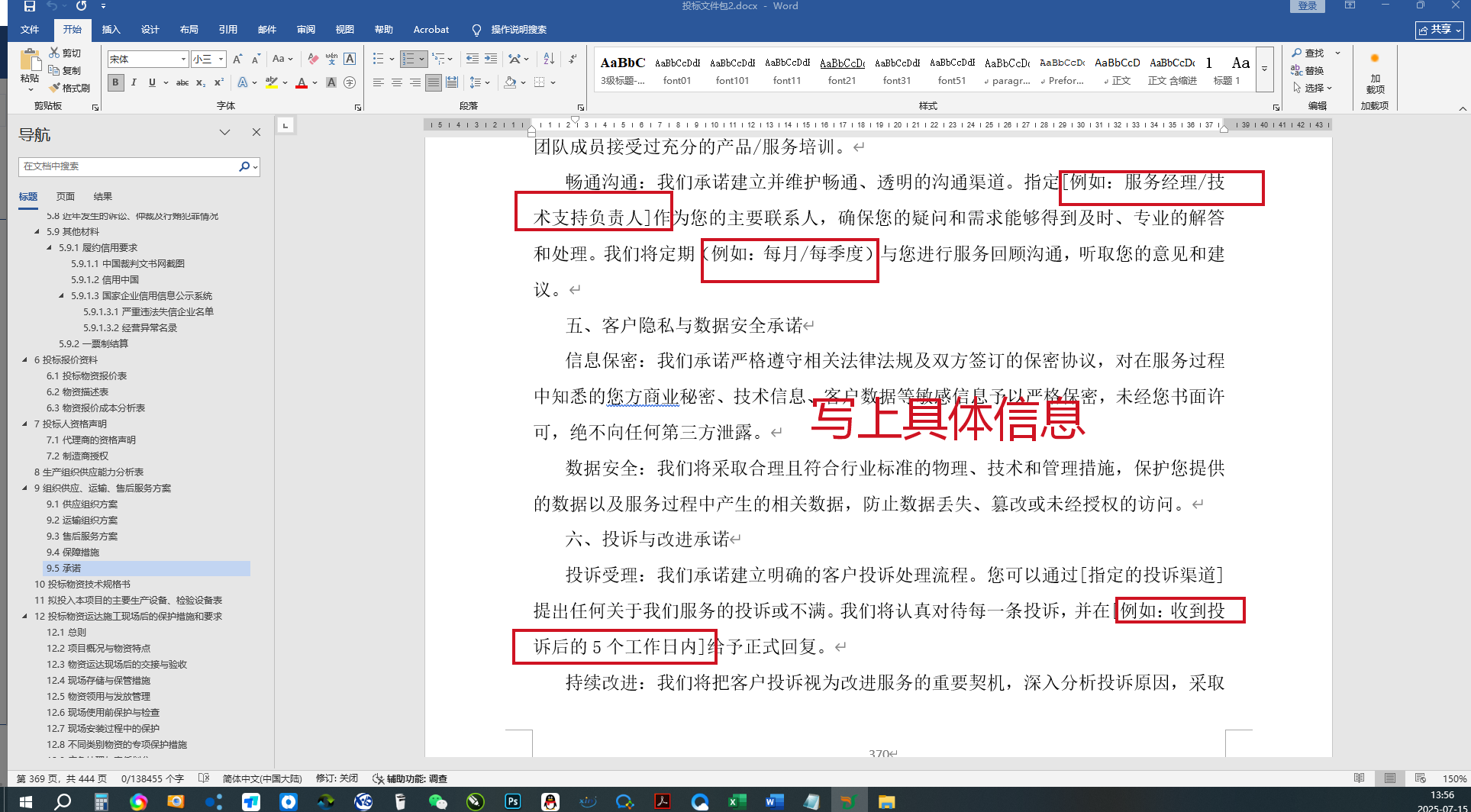Image resolution: width=1471 pixels, height=812 pixels.
Task: Align the paragraph text to the left
Action: 379,82
